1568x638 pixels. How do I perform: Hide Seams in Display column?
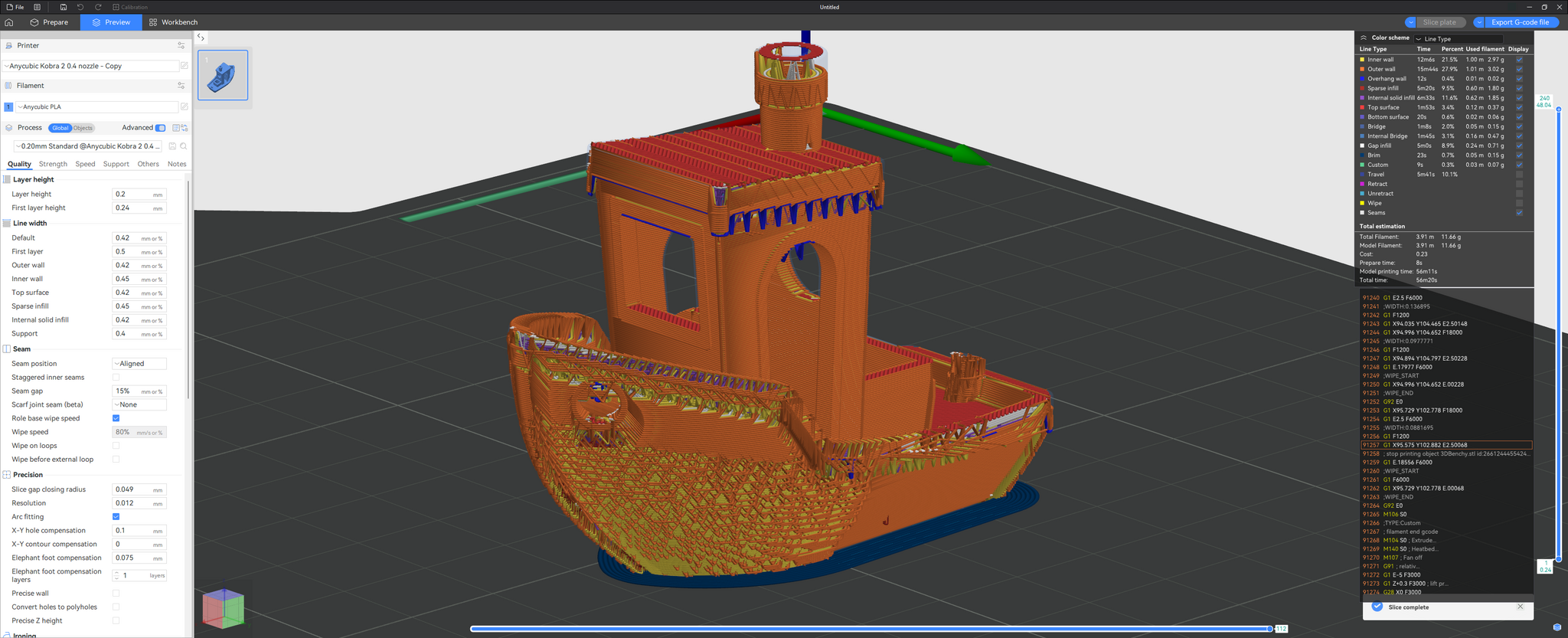coord(1519,213)
